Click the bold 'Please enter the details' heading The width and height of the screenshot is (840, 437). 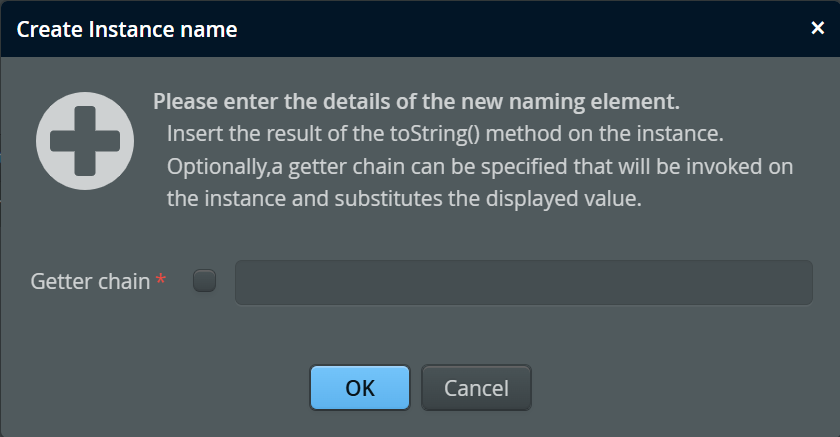coord(416,102)
